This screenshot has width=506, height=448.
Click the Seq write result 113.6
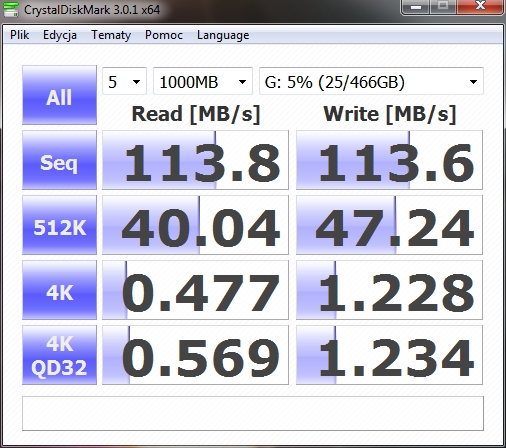pyautogui.click(x=389, y=160)
